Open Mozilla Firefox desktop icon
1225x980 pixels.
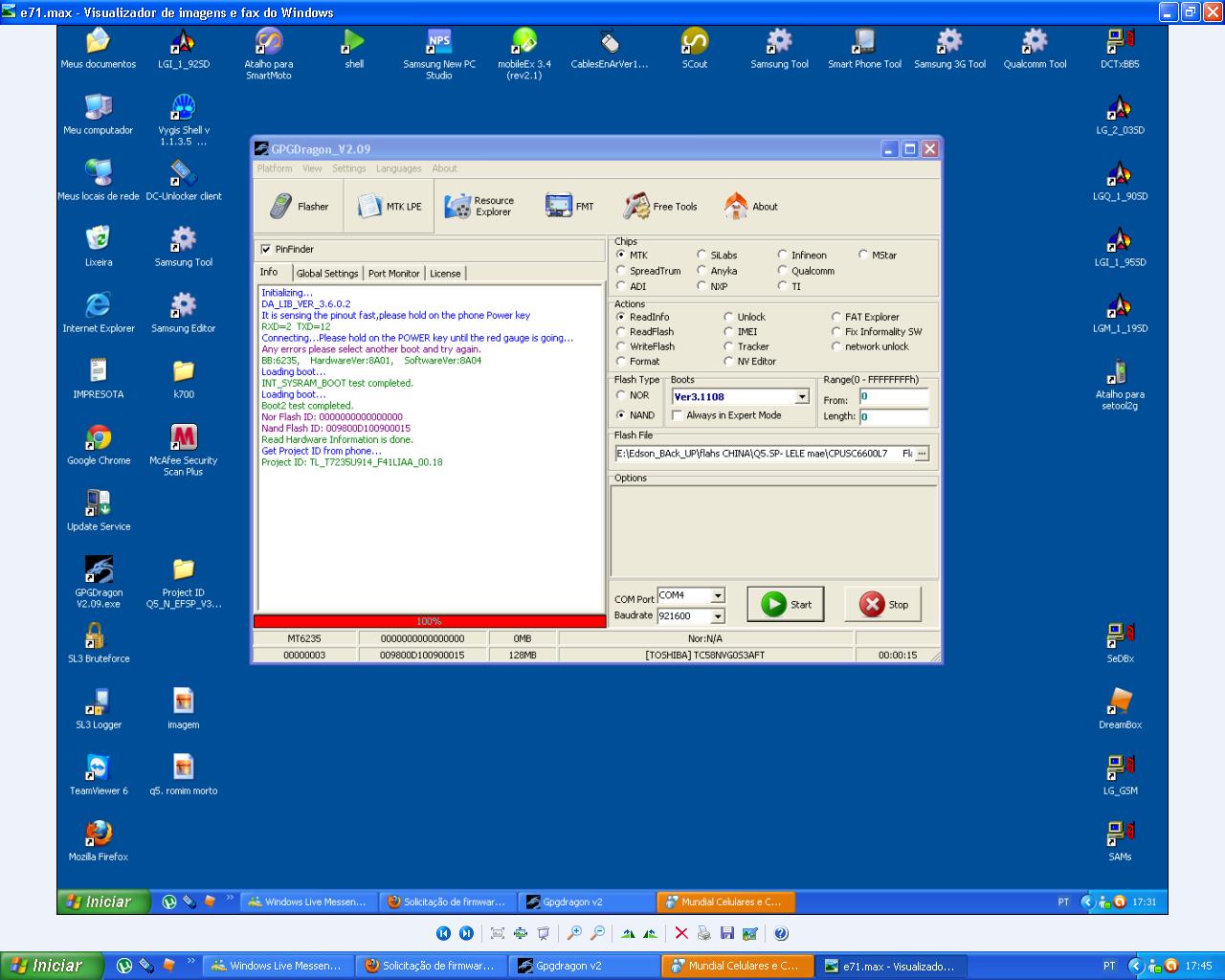(x=99, y=841)
